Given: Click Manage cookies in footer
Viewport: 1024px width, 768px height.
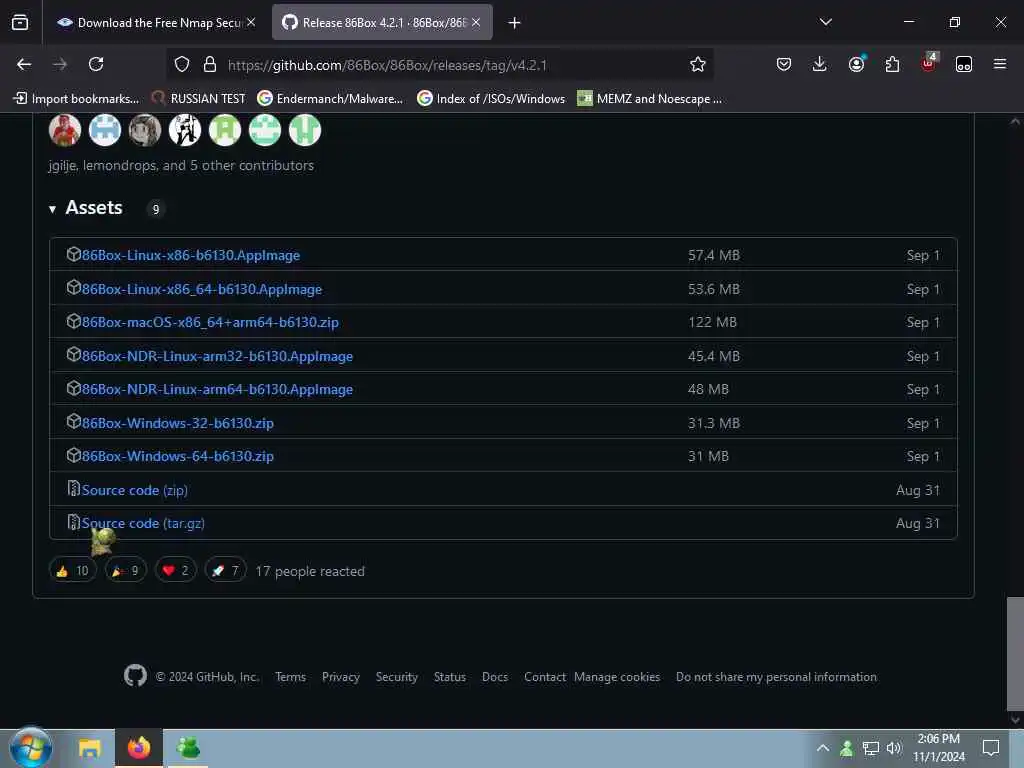Looking at the screenshot, I should (x=616, y=677).
